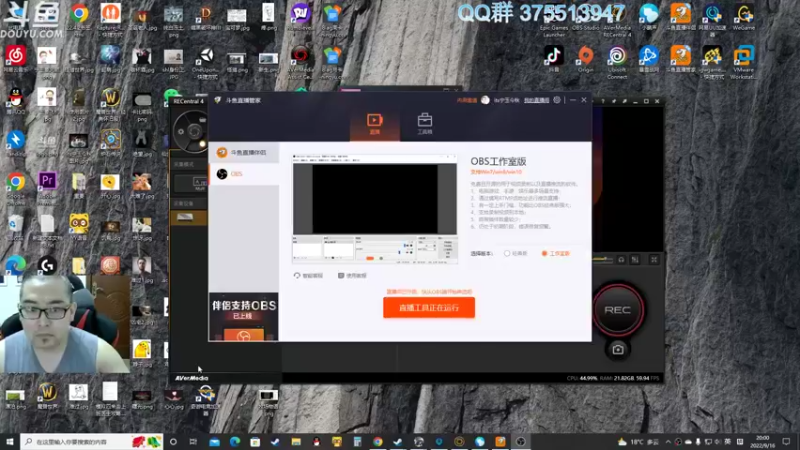
Task: Choose the studio version radio button
Action: (x=544, y=253)
